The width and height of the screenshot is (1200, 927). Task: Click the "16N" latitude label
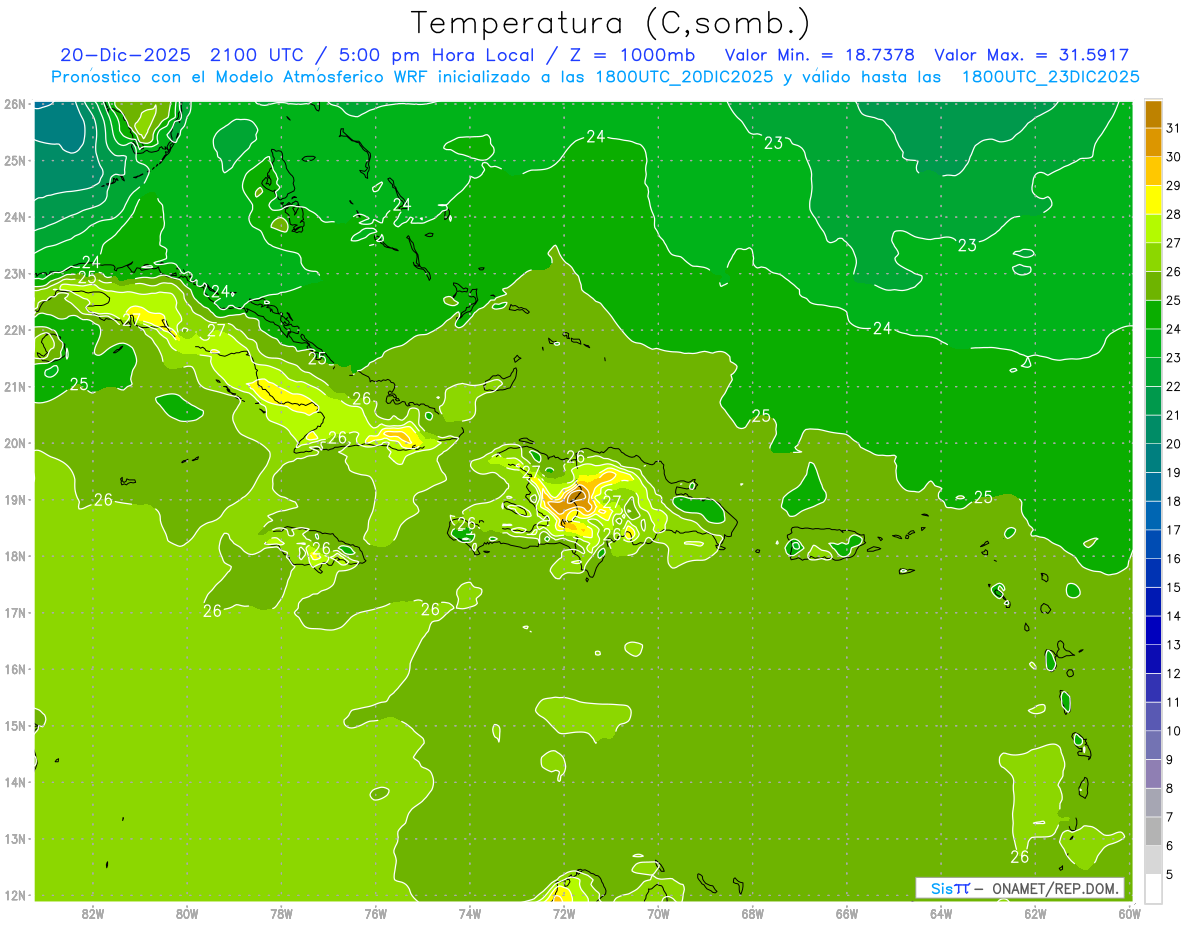[x=14, y=669]
